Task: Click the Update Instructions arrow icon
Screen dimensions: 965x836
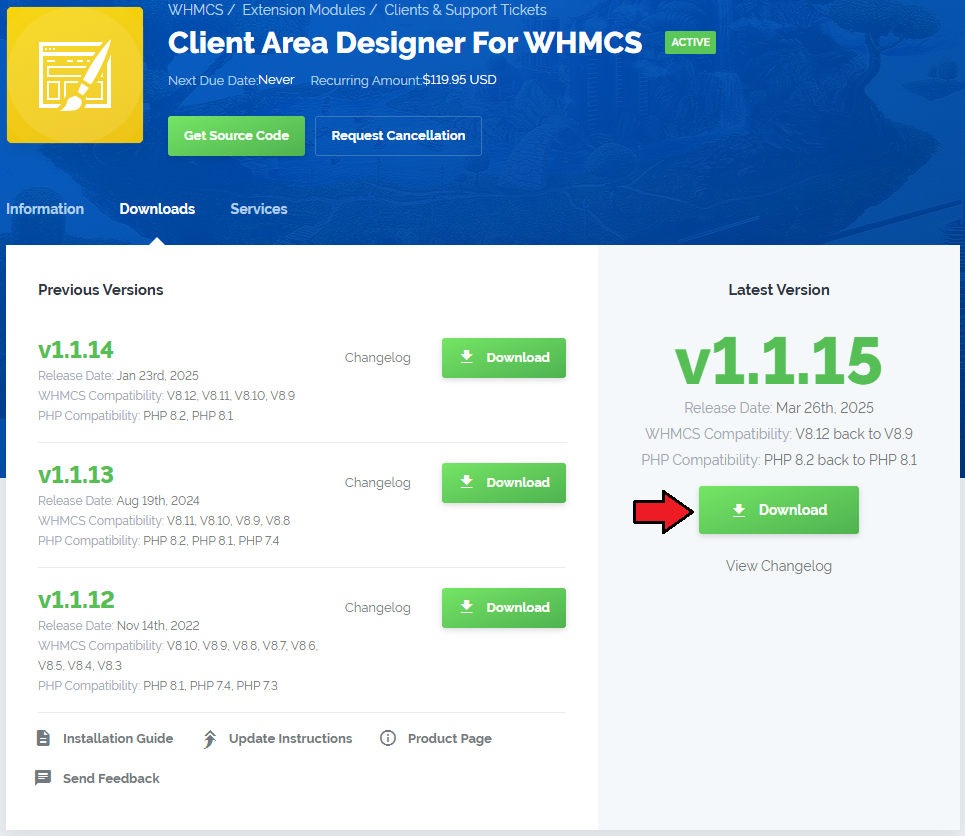Action: (210, 739)
